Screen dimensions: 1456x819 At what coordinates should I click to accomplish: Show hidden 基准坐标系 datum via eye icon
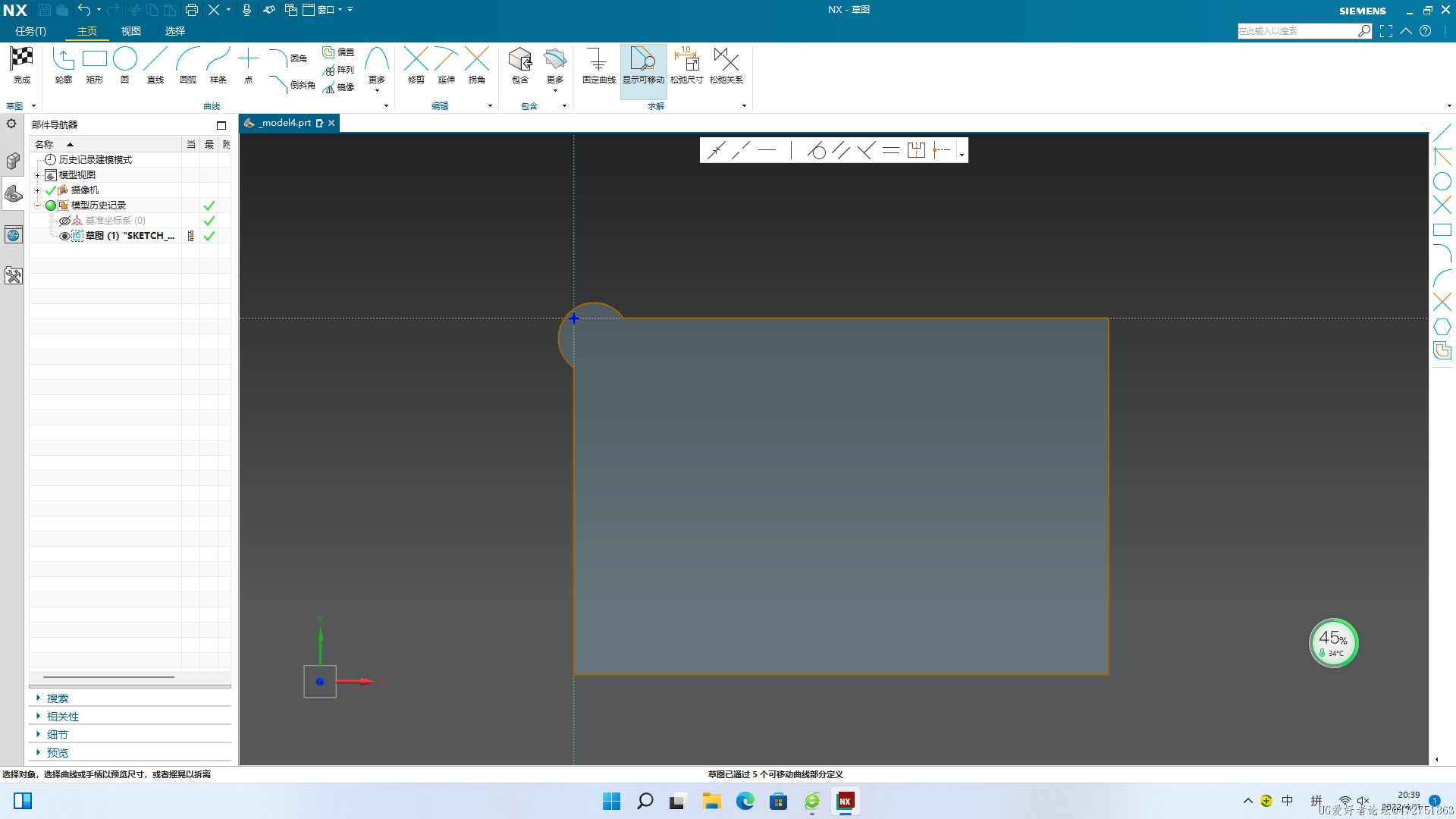tap(64, 221)
